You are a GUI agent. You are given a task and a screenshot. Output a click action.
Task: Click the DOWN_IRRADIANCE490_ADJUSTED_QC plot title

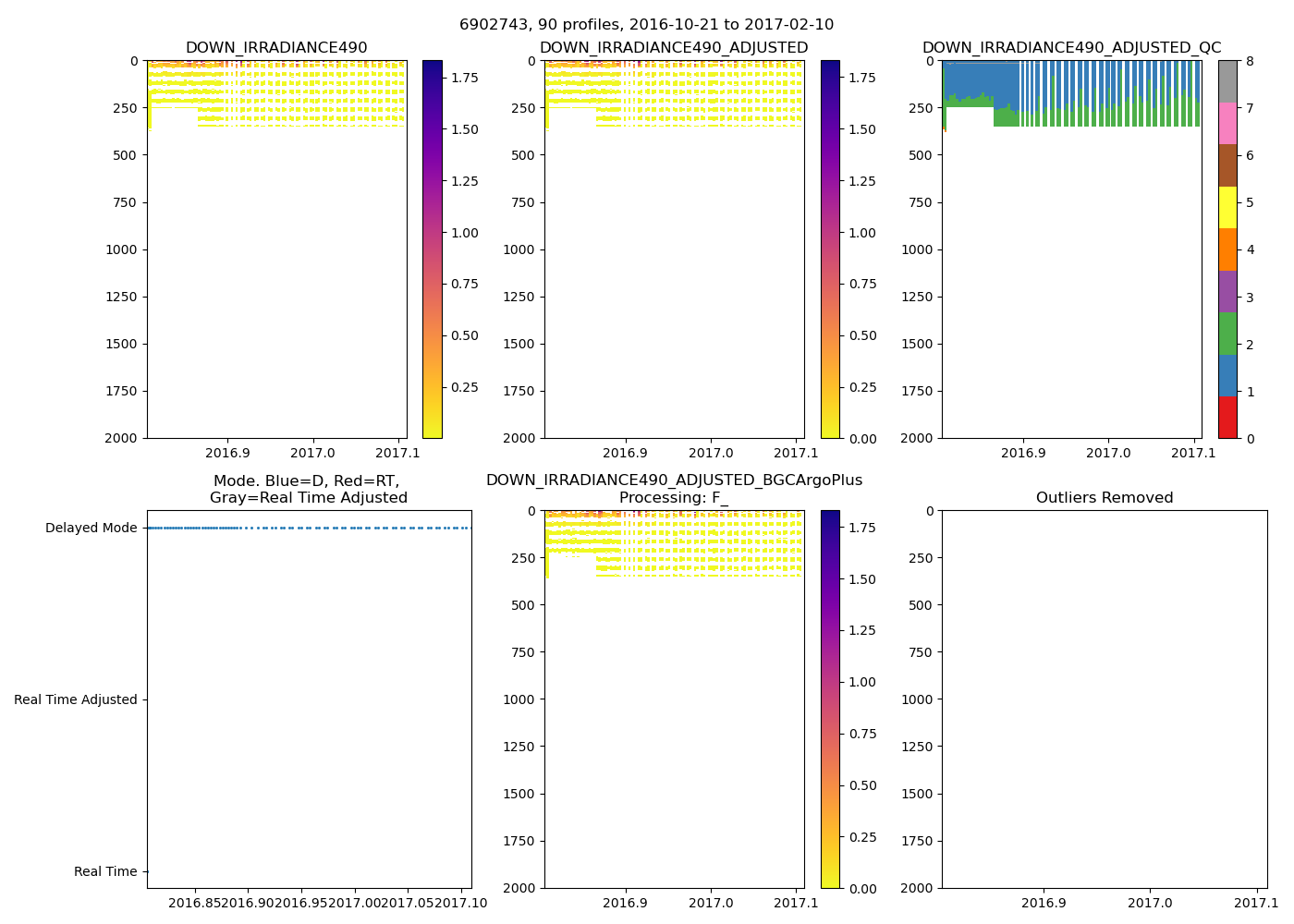[1071, 48]
